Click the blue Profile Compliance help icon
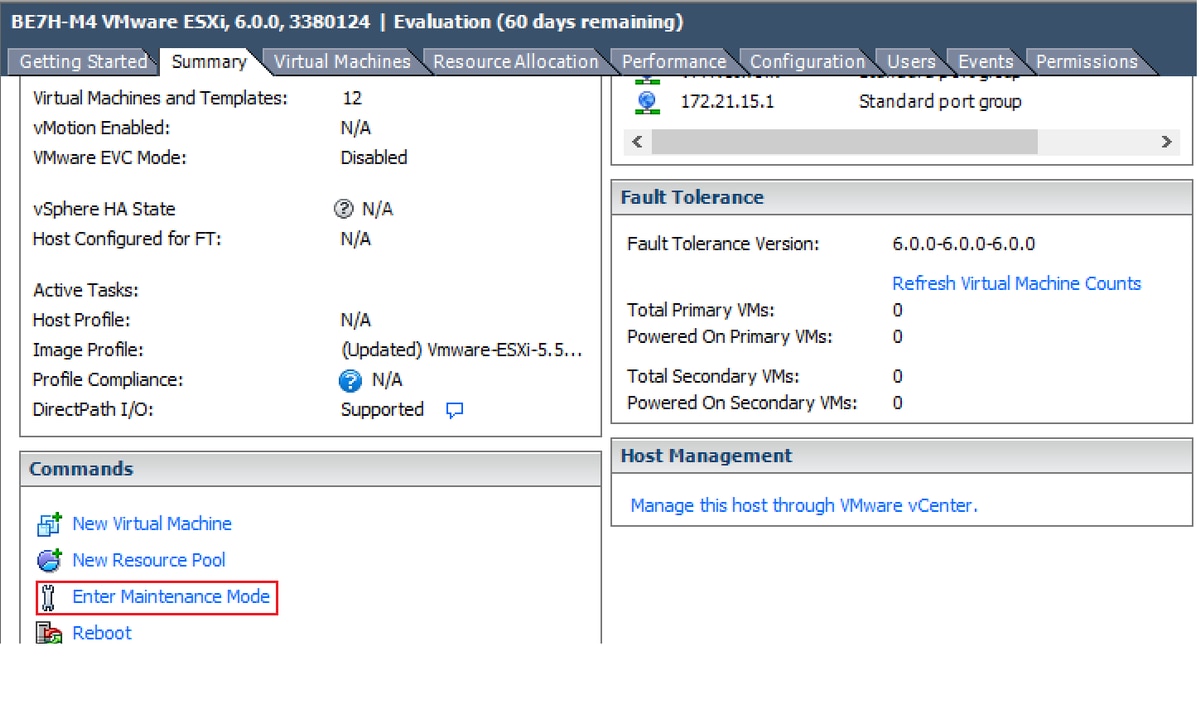This screenshot has height=707, width=1200. (350, 380)
